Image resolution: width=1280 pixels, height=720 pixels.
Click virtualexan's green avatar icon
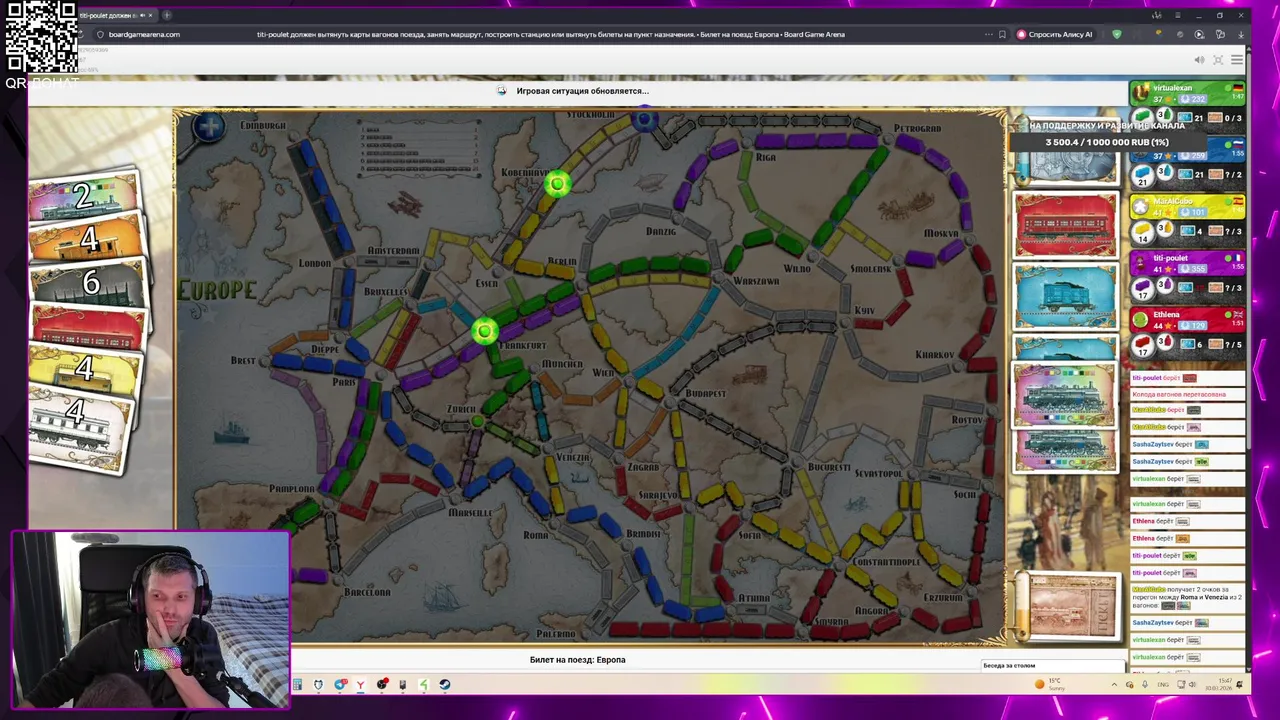pos(1141,93)
